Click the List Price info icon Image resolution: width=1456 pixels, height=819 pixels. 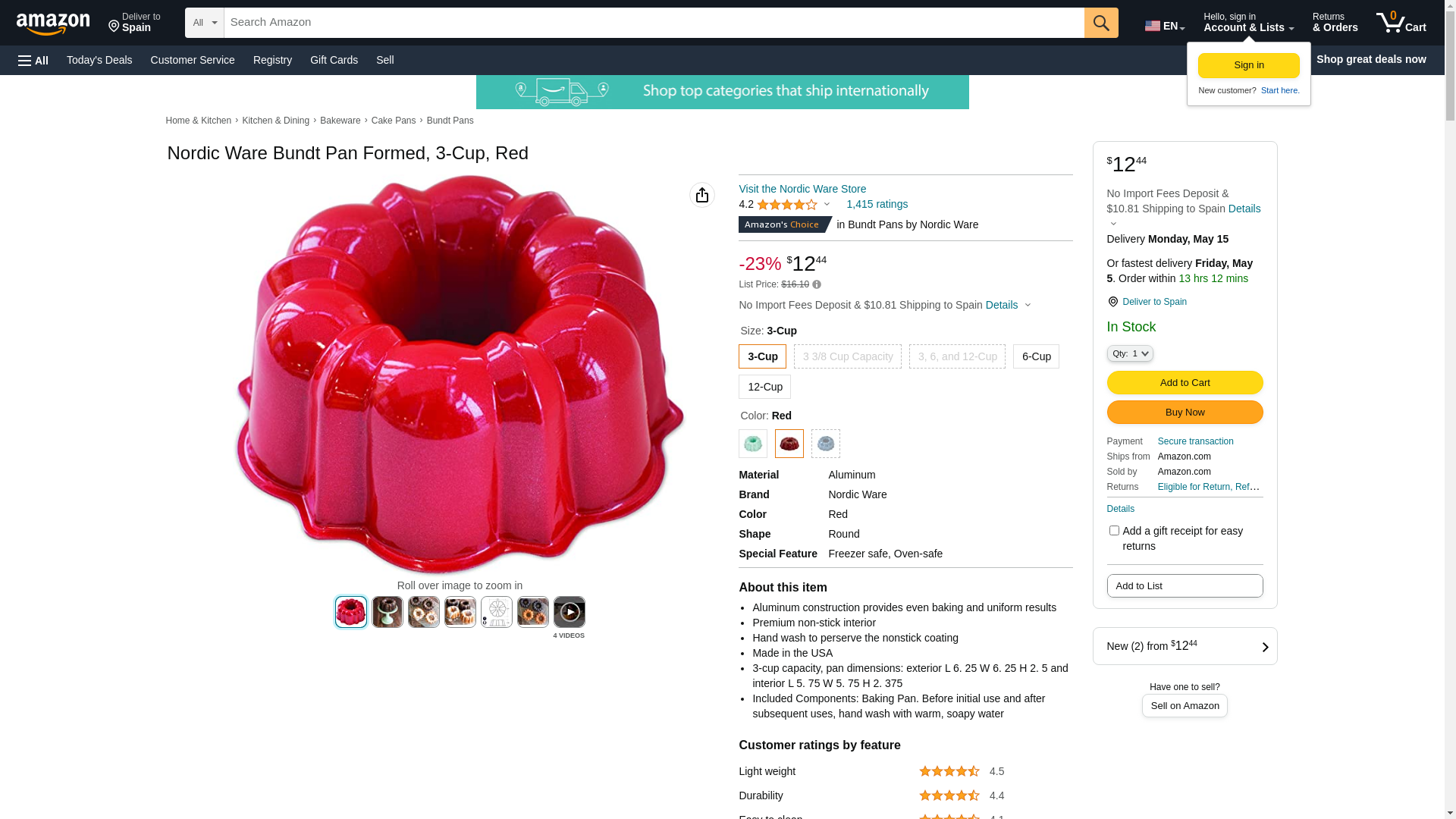tap(817, 285)
